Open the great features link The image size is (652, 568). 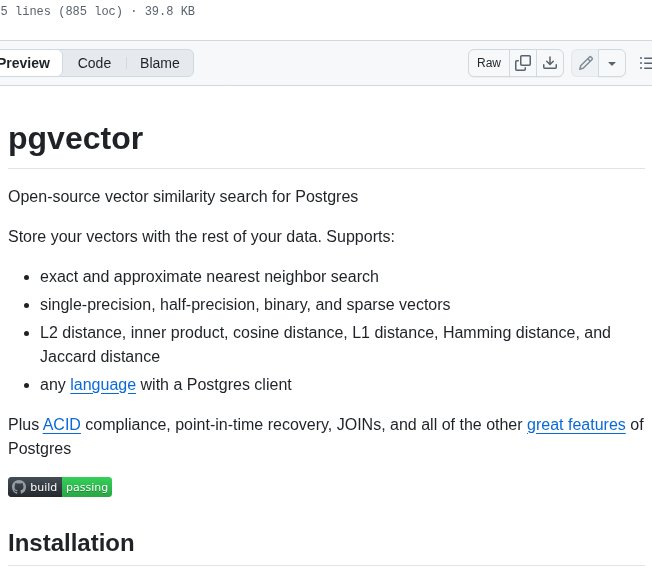click(576, 425)
